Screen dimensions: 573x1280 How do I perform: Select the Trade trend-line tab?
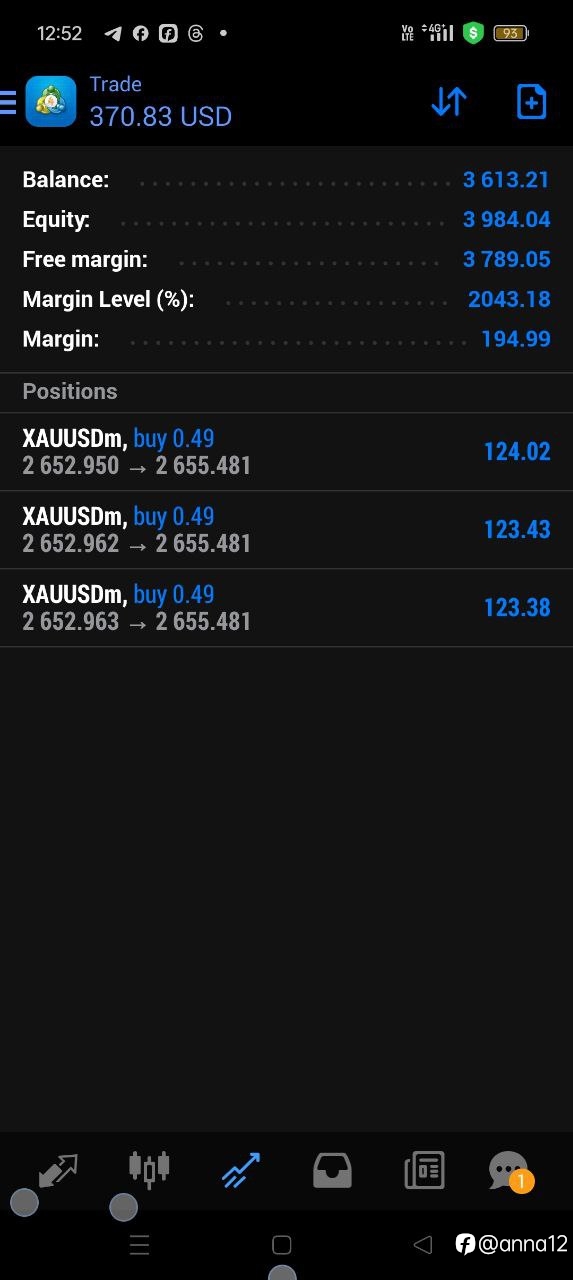(240, 1170)
